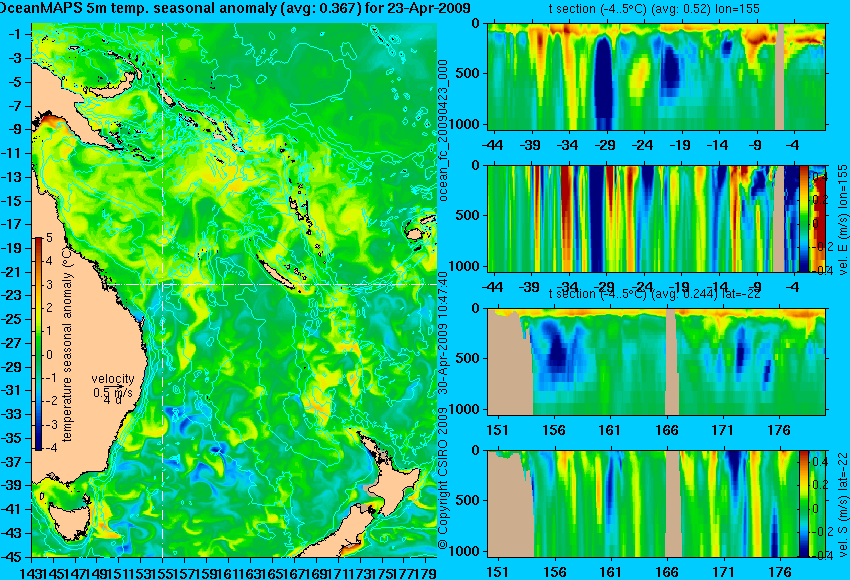Click '-9' tick under the vel. E section

757,287
